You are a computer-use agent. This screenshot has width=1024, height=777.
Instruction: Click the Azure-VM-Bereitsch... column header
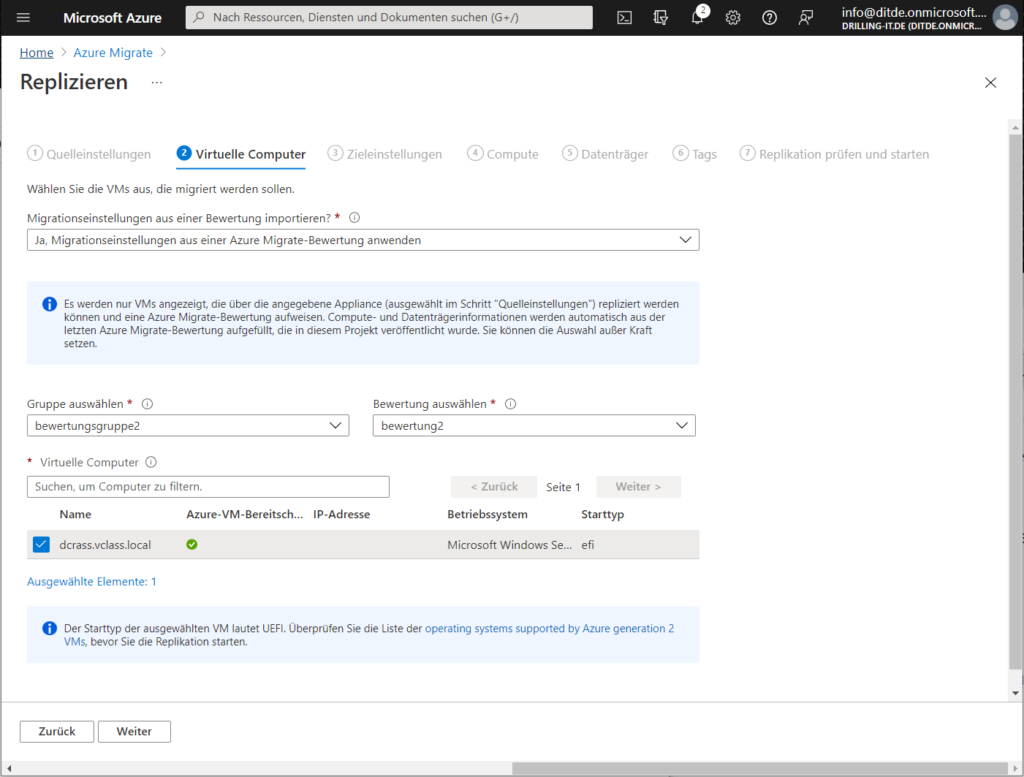pyautogui.click(x=245, y=515)
